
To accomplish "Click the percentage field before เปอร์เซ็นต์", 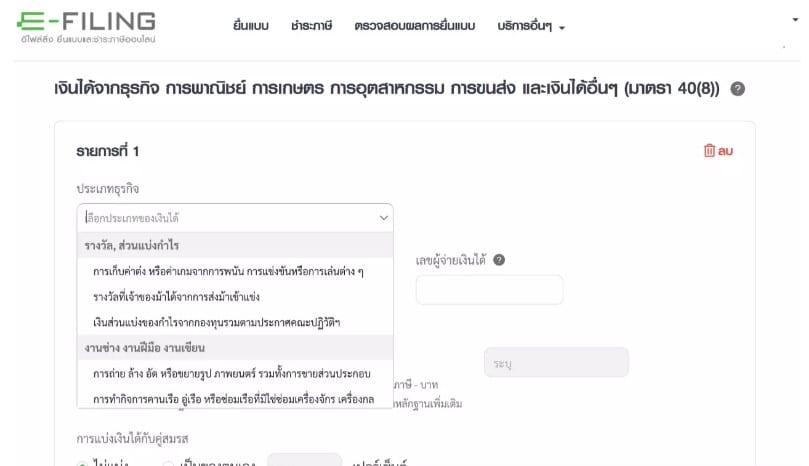I will (304, 460).
